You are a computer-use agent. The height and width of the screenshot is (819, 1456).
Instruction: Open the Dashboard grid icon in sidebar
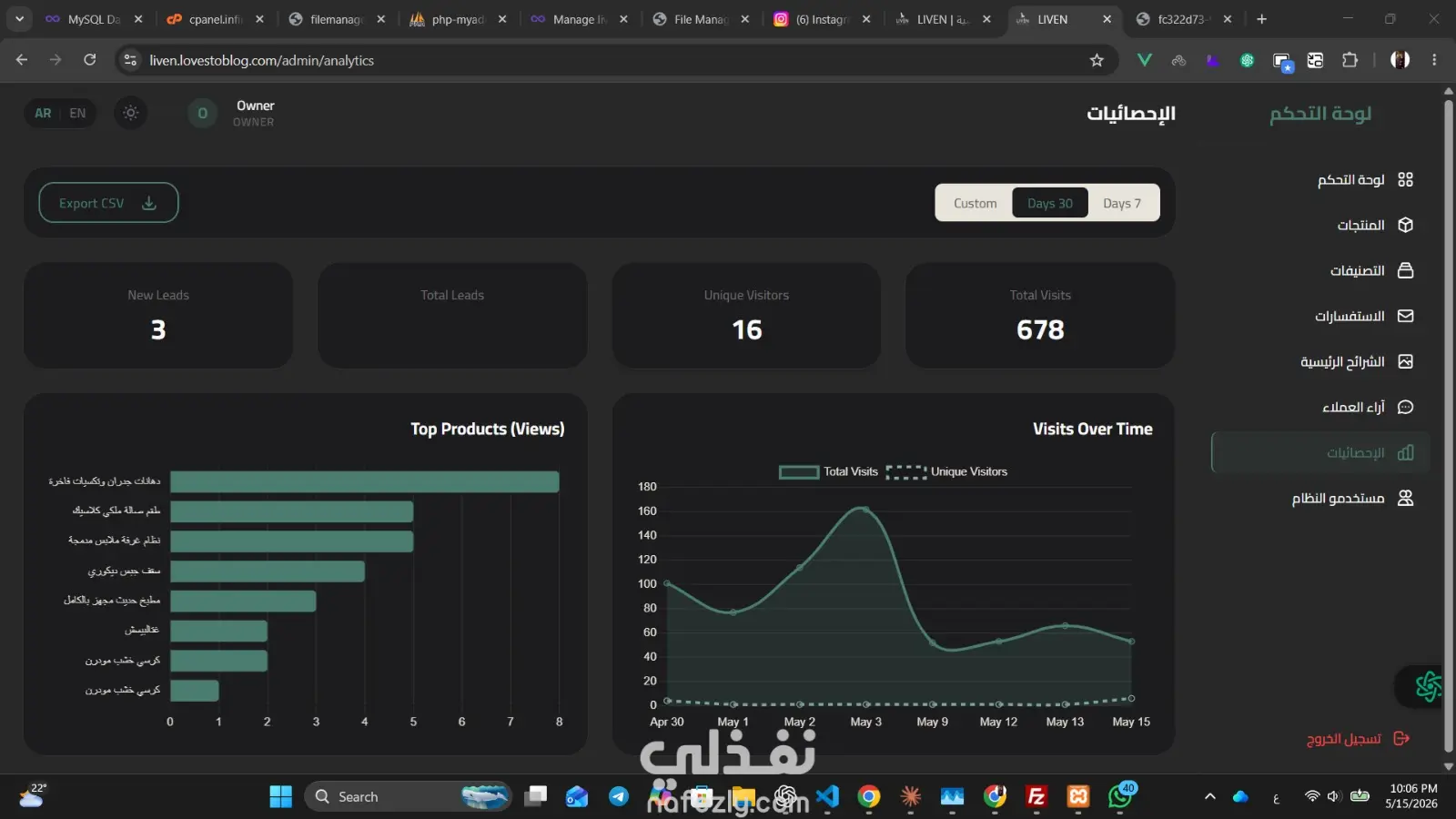coord(1405,179)
